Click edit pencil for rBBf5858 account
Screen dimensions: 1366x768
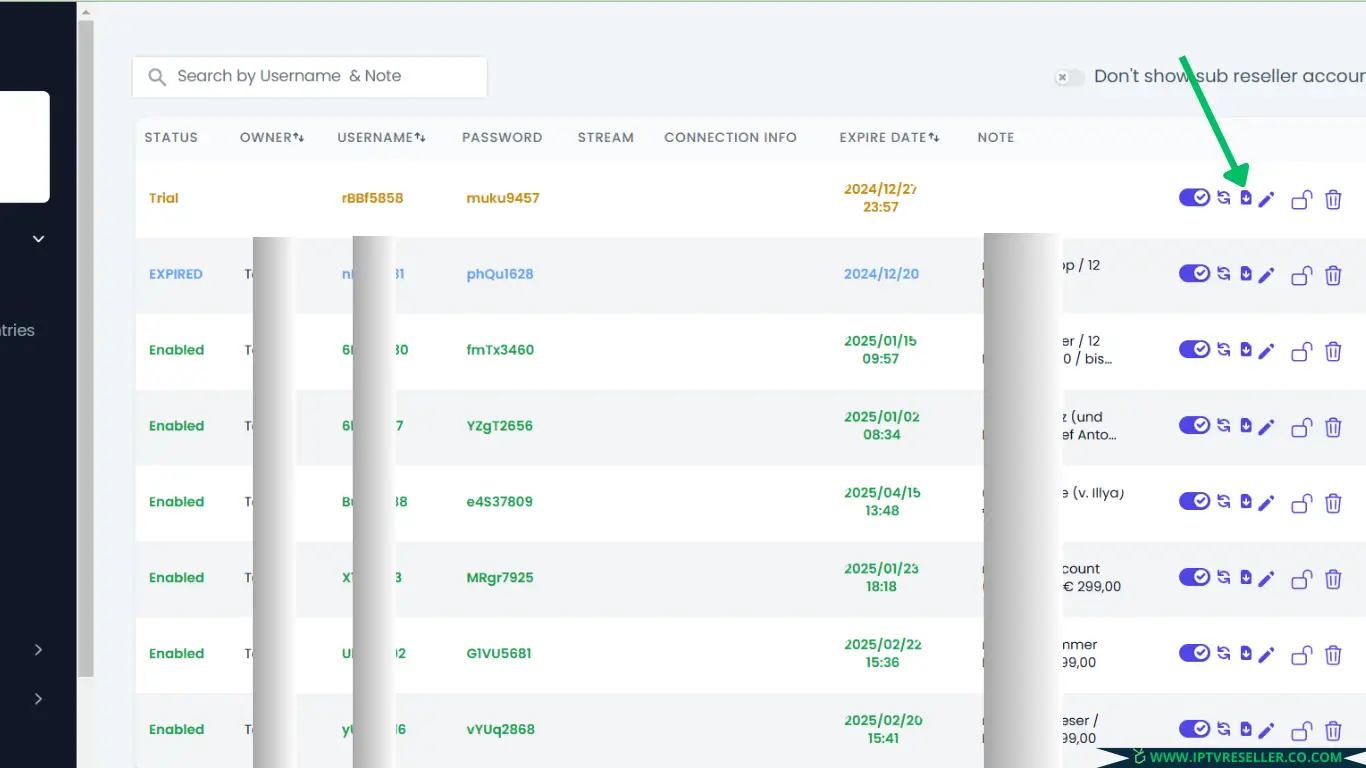coord(1266,199)
